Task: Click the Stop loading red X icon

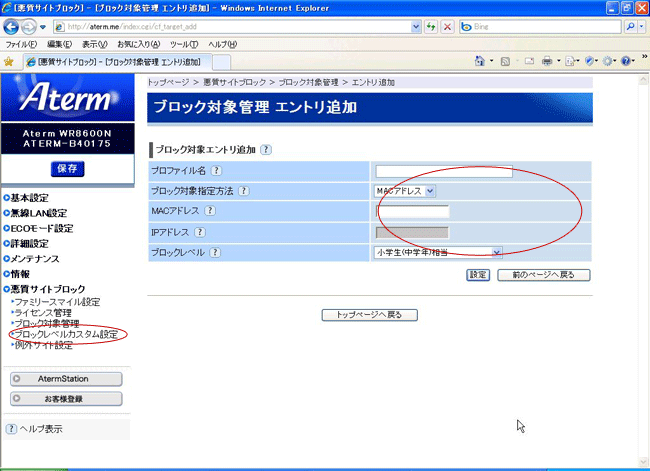Action: point(447,25)
